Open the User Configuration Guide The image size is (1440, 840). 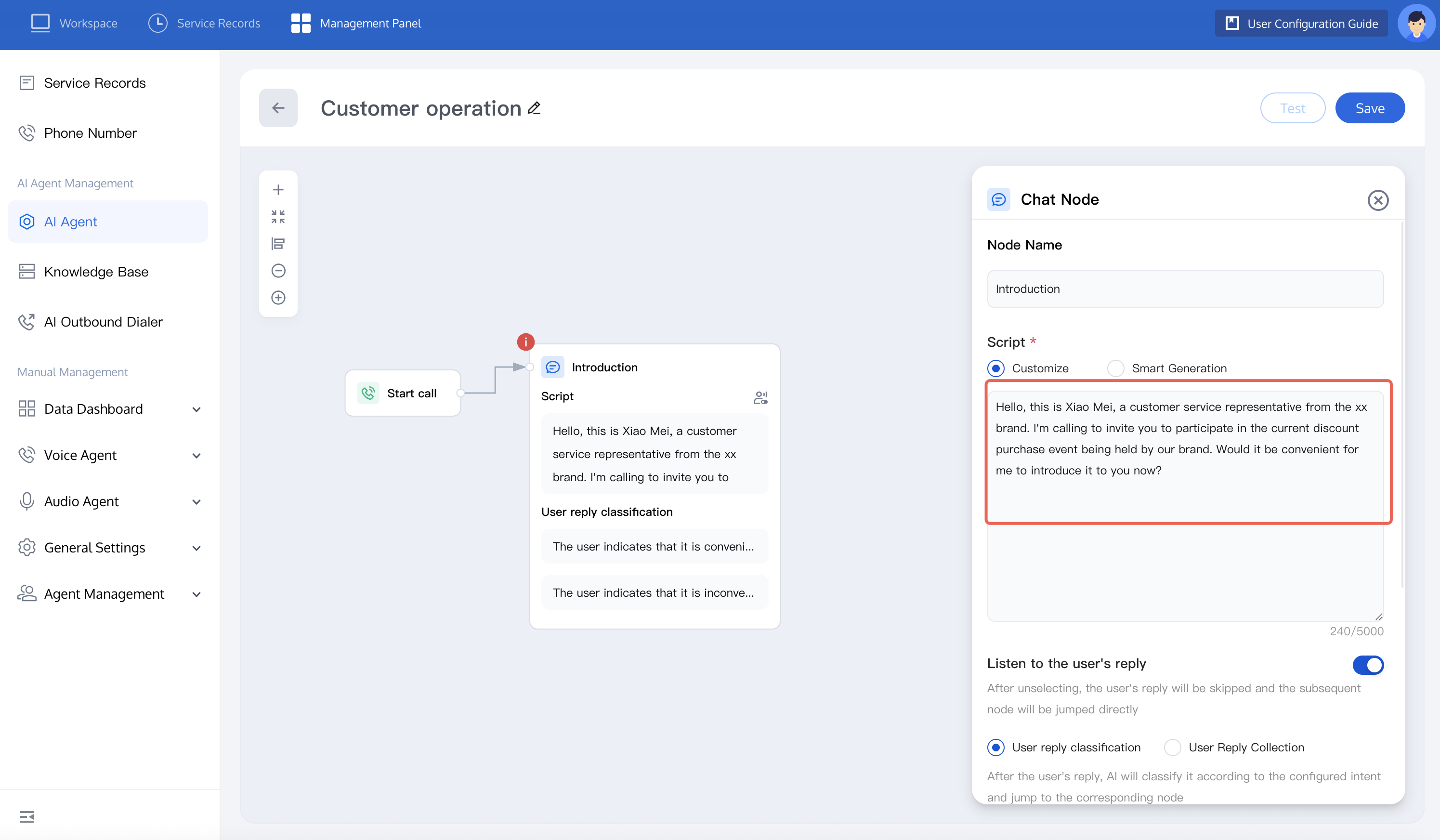pyautogui.click(x=1300, y=24)
